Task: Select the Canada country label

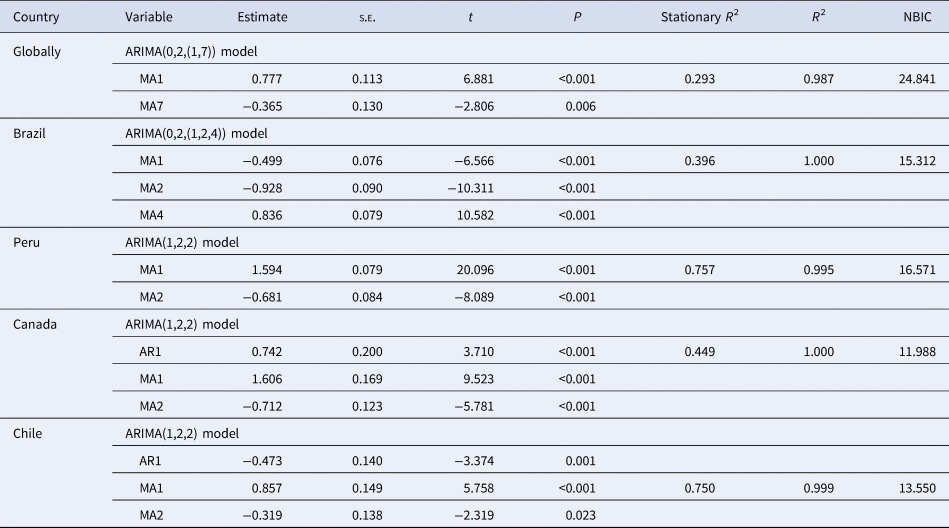Action: [x=33, y=323]
